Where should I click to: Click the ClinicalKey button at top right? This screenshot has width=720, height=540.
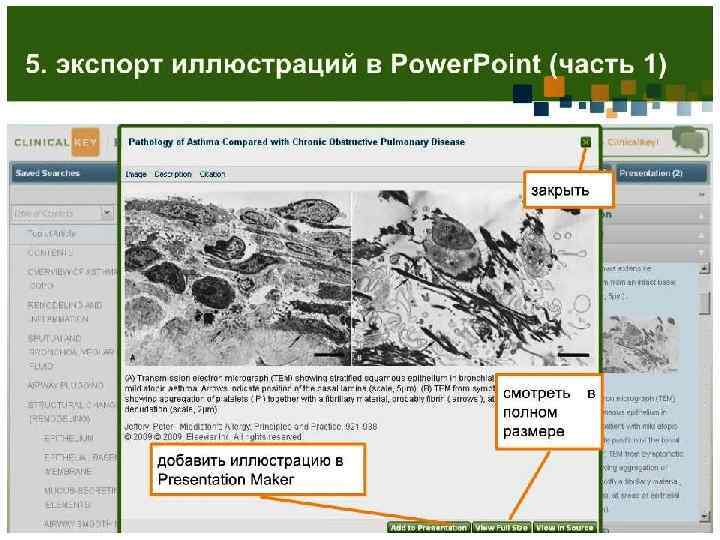pyautogui.click(x=632, y=142)
